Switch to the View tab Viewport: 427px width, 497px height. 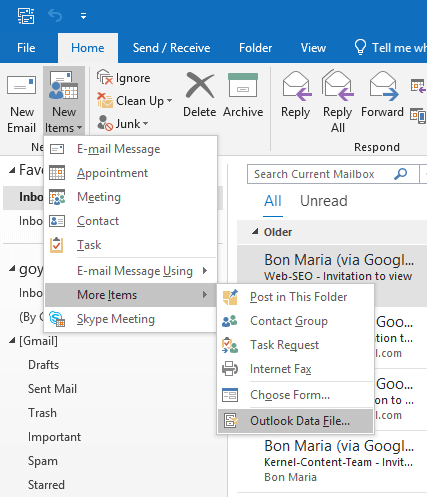[313, 48]
